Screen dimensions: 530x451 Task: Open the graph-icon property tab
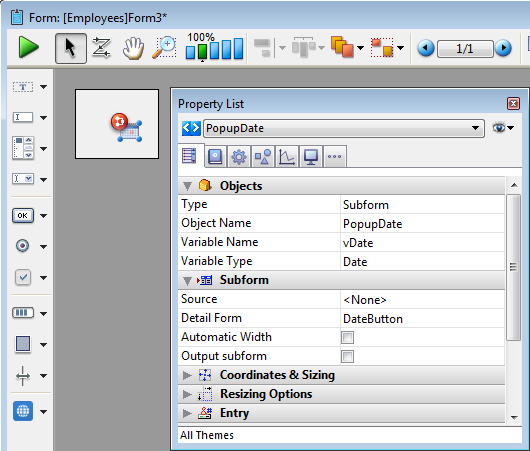(x=287, y=157)
